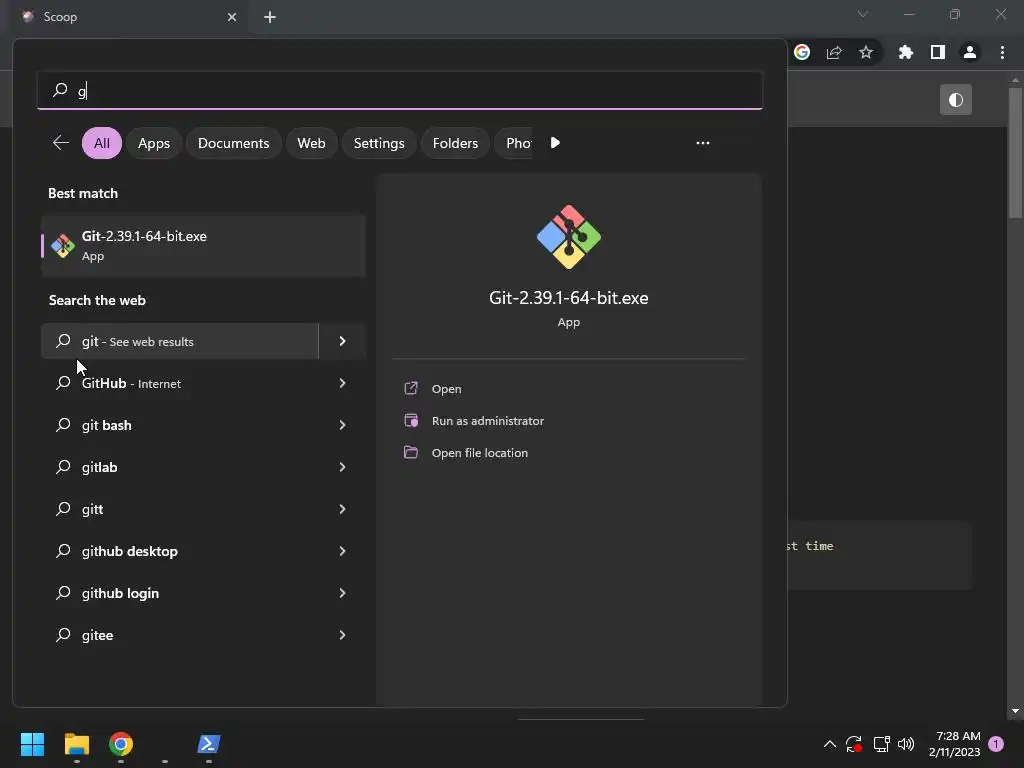Show more filters with the play arrow
Screen dimensions: 1024x768
tap(555, 142)
